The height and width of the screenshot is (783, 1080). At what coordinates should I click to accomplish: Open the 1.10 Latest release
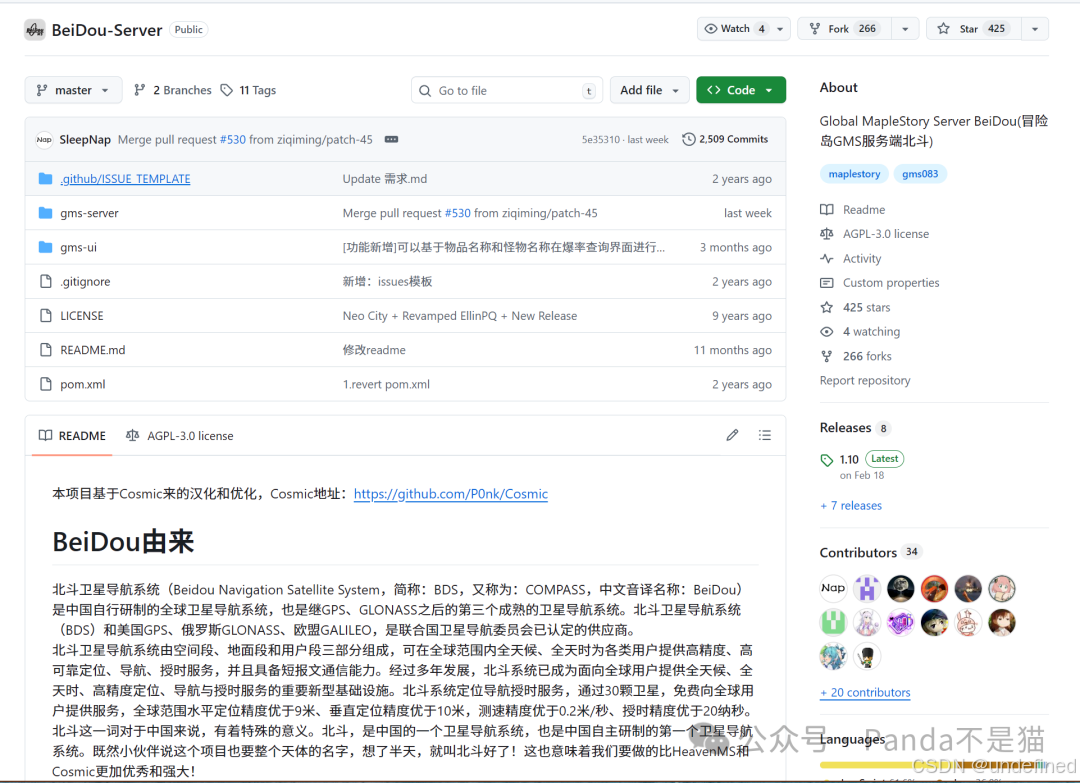click(862, 459)
